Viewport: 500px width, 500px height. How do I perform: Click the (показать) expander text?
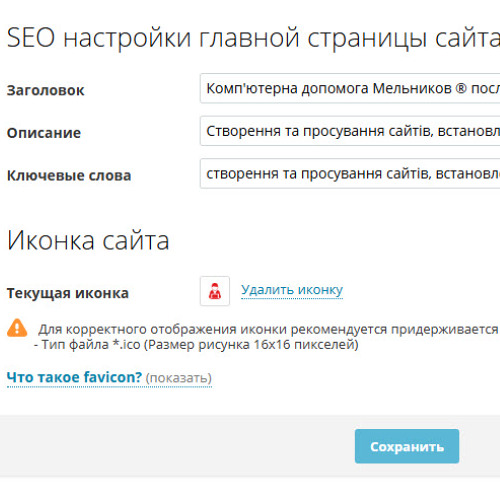point(179,378)
